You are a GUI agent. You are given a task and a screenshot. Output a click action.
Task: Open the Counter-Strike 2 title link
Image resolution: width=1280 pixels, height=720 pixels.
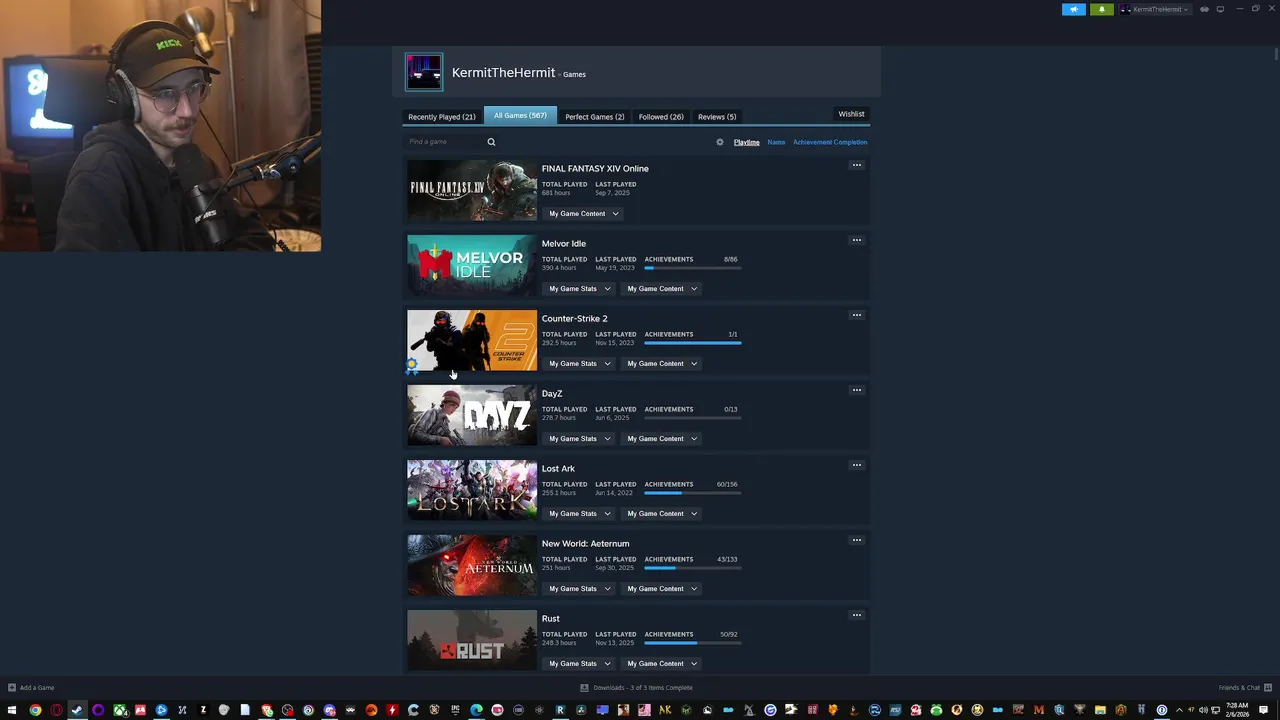coord(574,319)
